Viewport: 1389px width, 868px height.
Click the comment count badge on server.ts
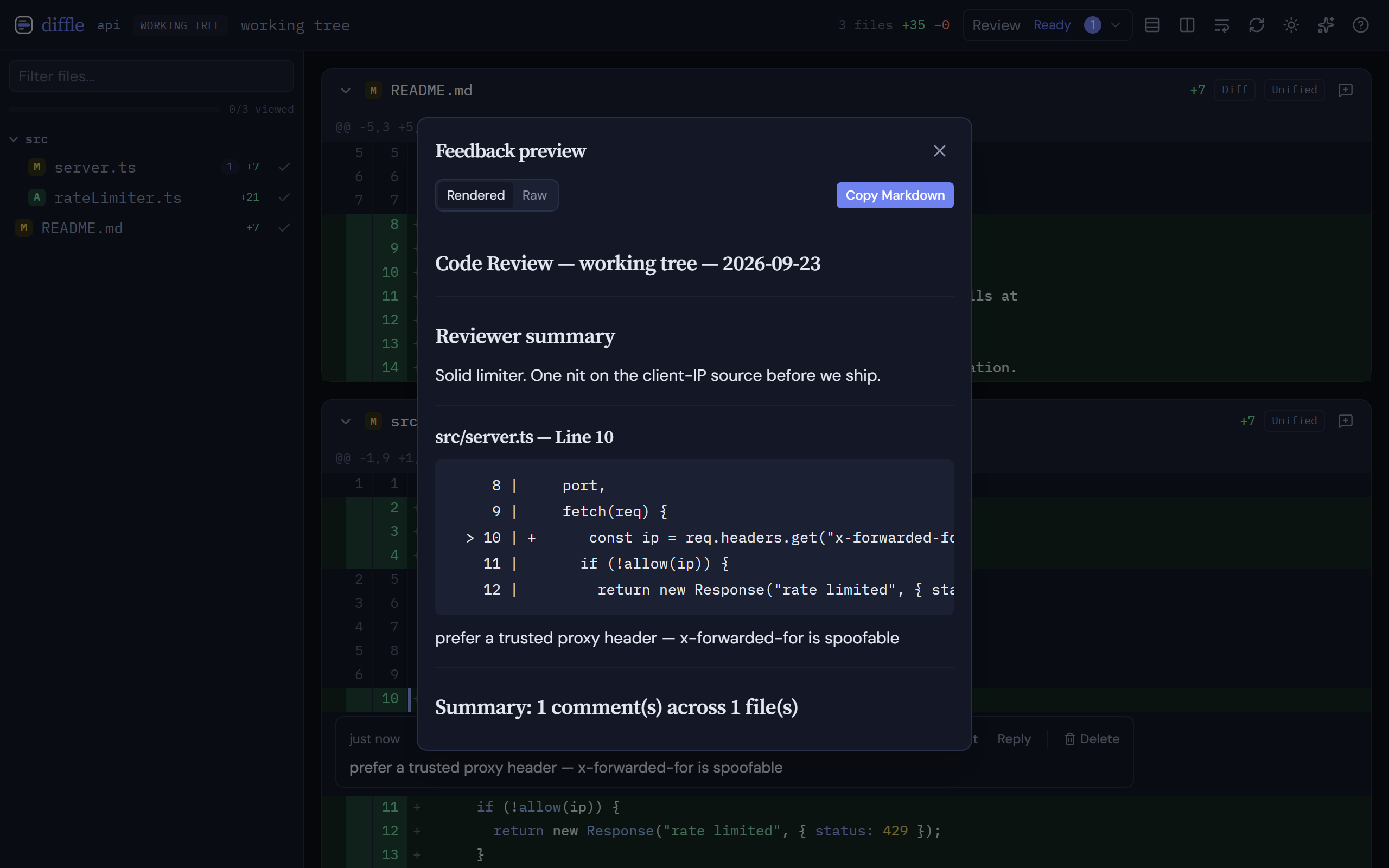click(x=230, y=167)
